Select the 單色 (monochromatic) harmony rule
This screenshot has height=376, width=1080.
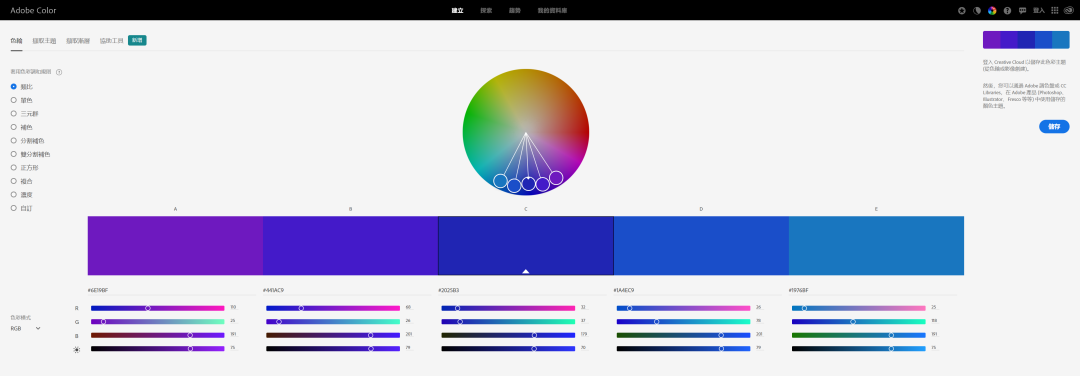[x=21, y=100]
